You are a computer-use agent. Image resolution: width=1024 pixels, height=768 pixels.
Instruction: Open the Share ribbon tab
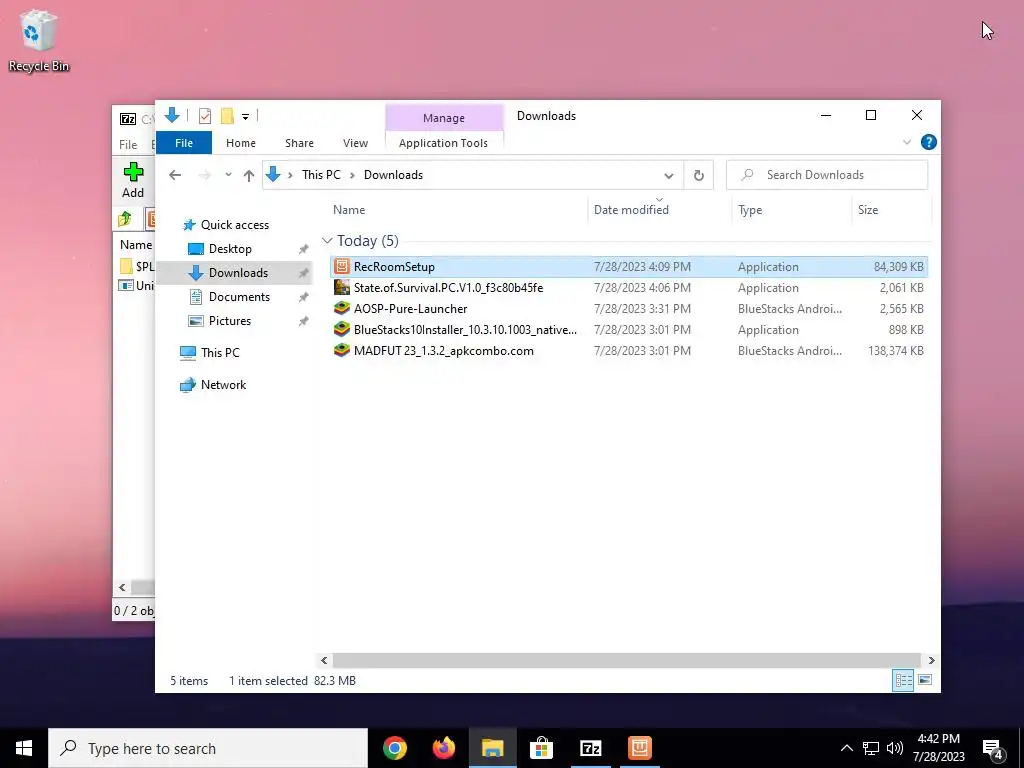point(299,142)
